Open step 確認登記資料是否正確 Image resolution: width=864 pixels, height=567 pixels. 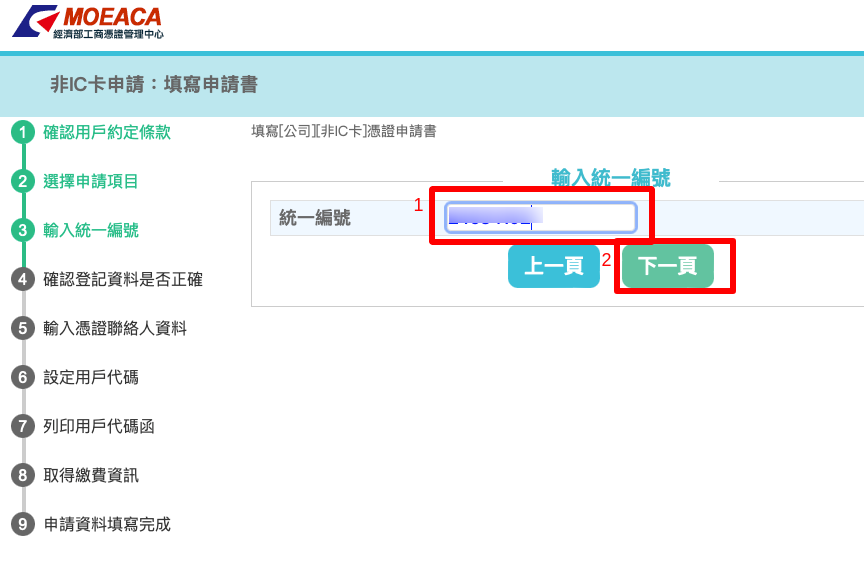click(x=123, y=279)
